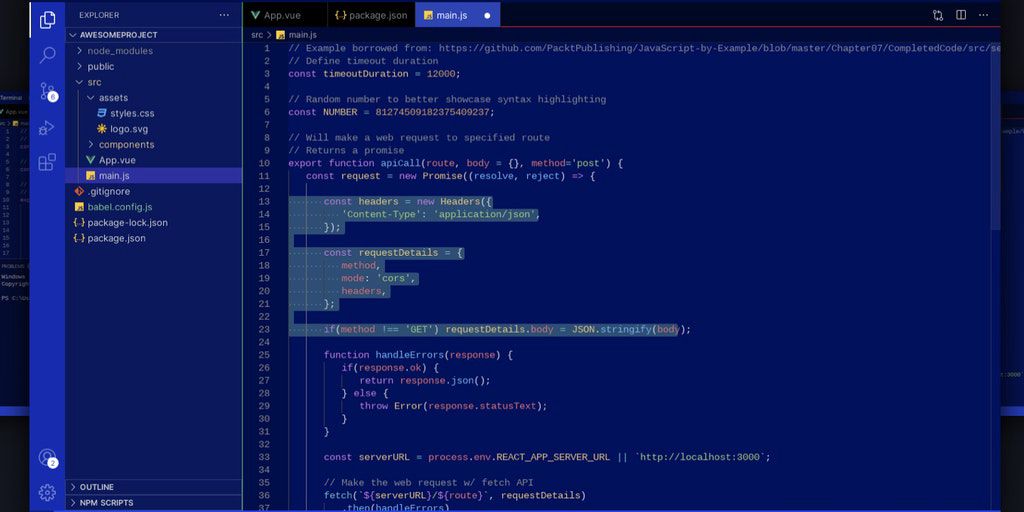Viewport: 1024px width, 512px height.
Task: Click the src breadcrumb above the editor
Action: 257,35
